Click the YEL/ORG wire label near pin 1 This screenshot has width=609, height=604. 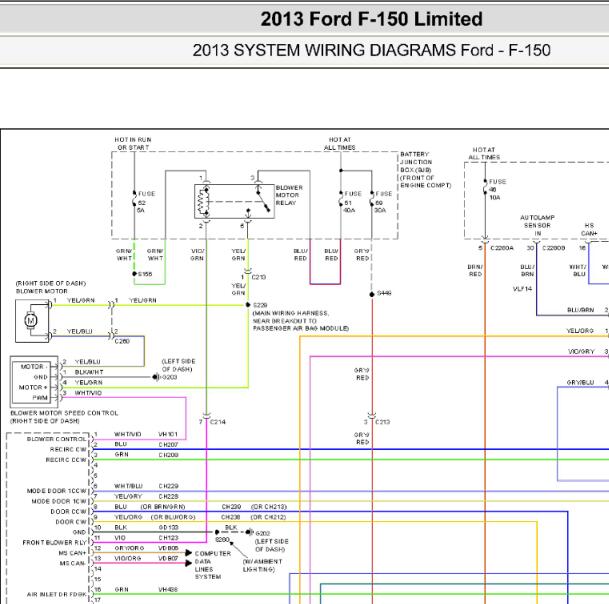[580, 331]
